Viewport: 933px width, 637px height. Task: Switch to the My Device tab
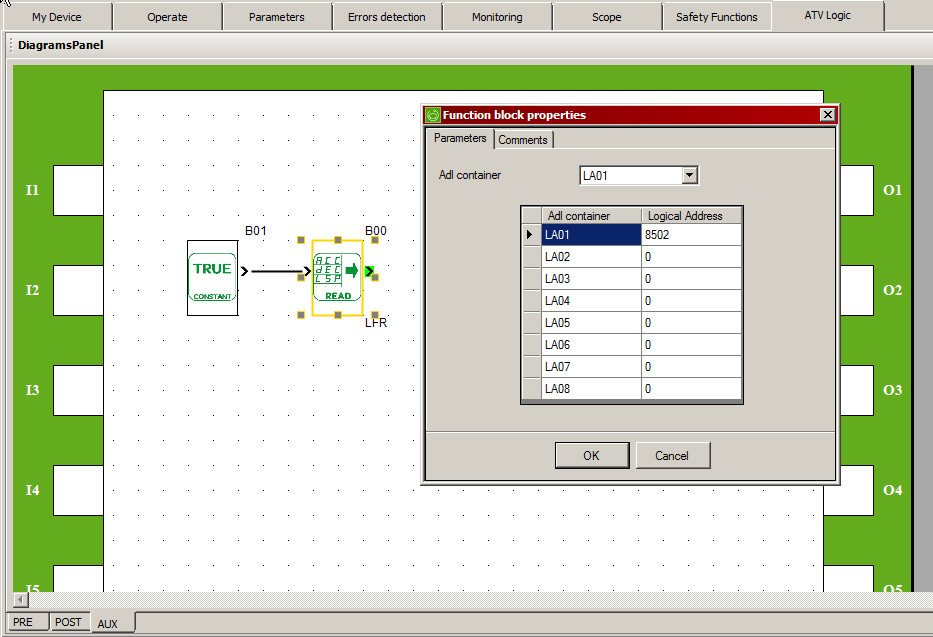click(57, 17)
